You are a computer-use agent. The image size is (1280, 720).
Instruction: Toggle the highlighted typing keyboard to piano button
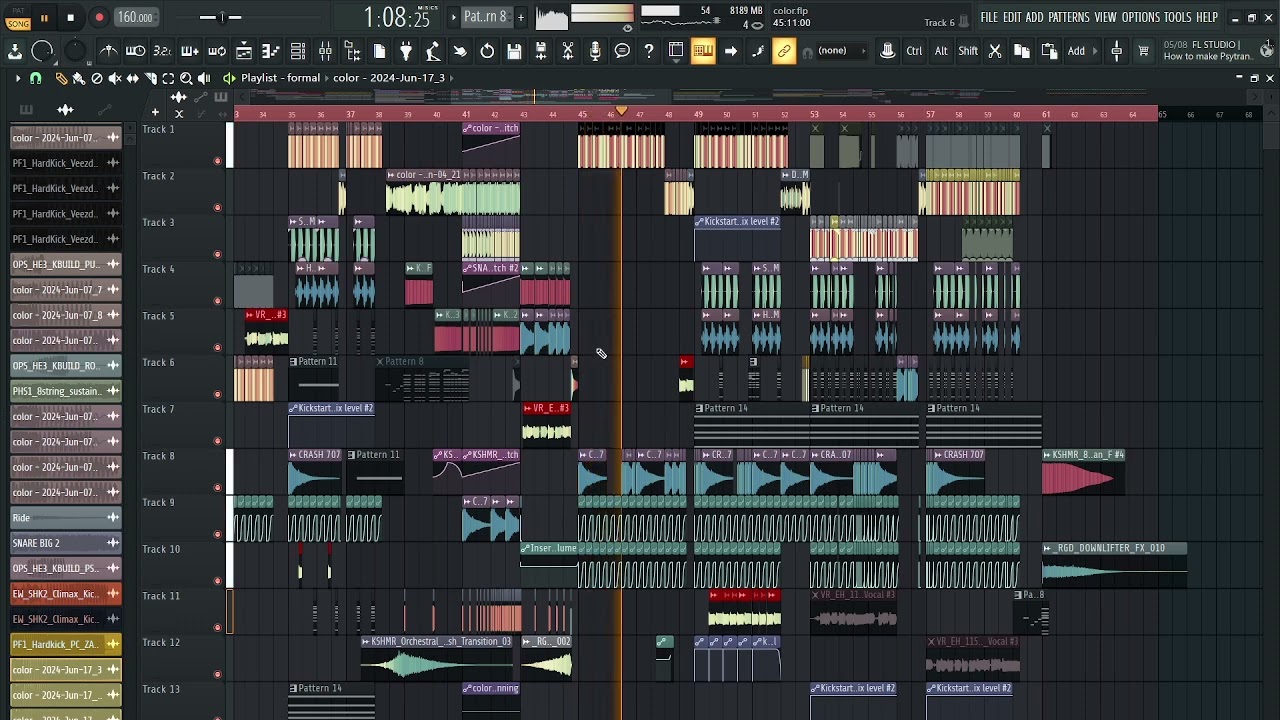coord(703,51)
